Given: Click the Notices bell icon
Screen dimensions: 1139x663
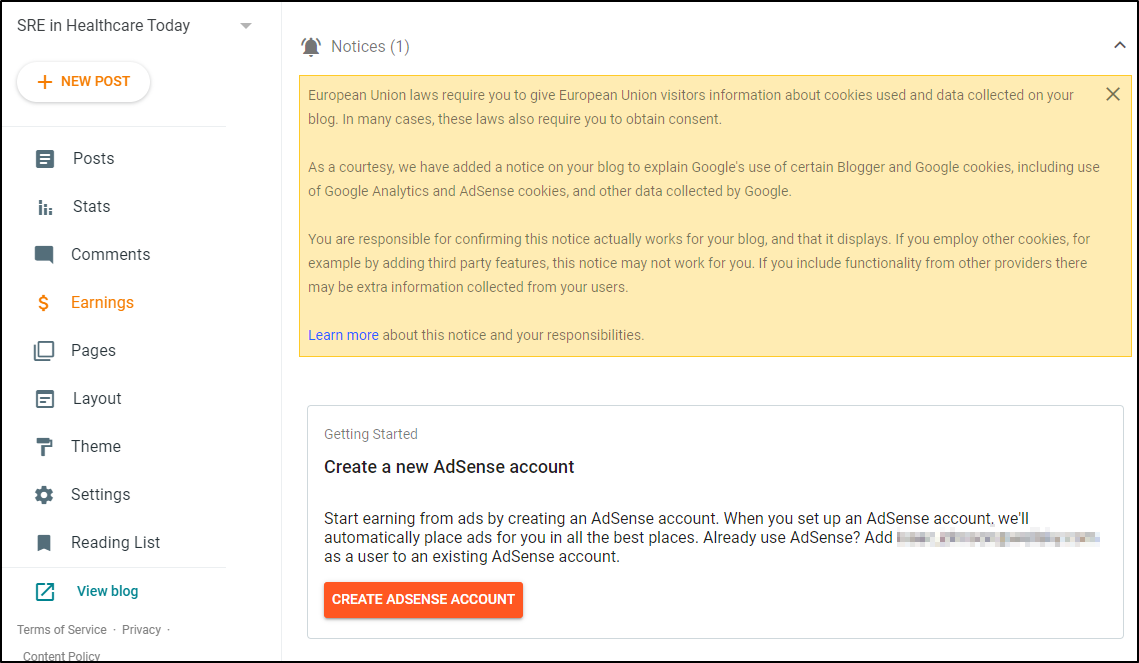Looking at the screenshot, I should coord(311,46).
